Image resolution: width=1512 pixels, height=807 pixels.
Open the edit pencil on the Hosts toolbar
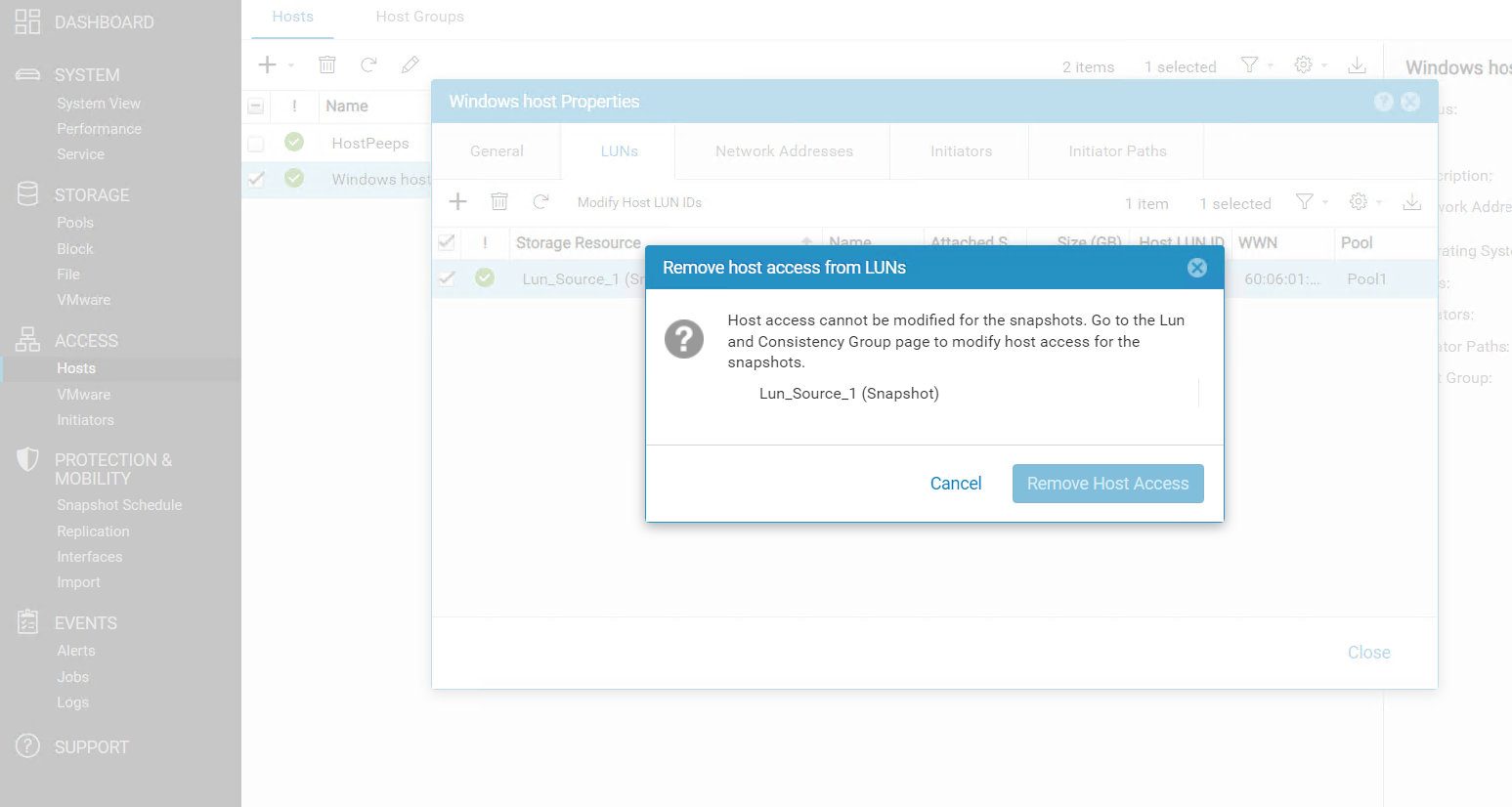[x=410, y=64]
